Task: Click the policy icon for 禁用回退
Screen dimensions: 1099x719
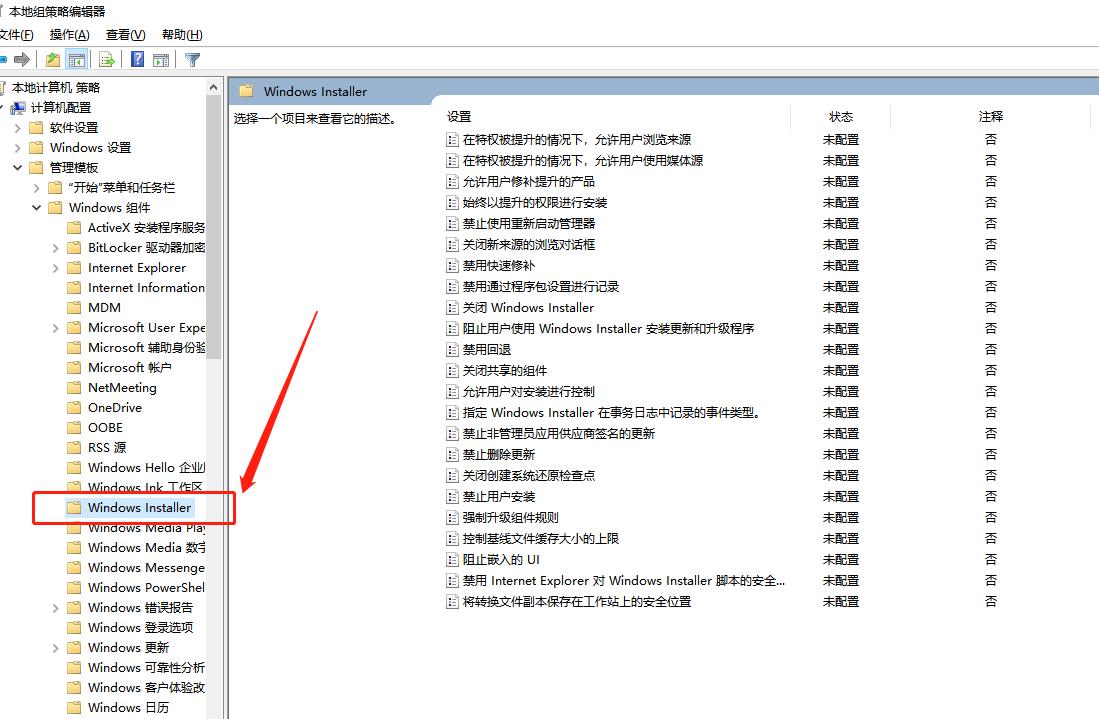Action: (x=452, y=350)
